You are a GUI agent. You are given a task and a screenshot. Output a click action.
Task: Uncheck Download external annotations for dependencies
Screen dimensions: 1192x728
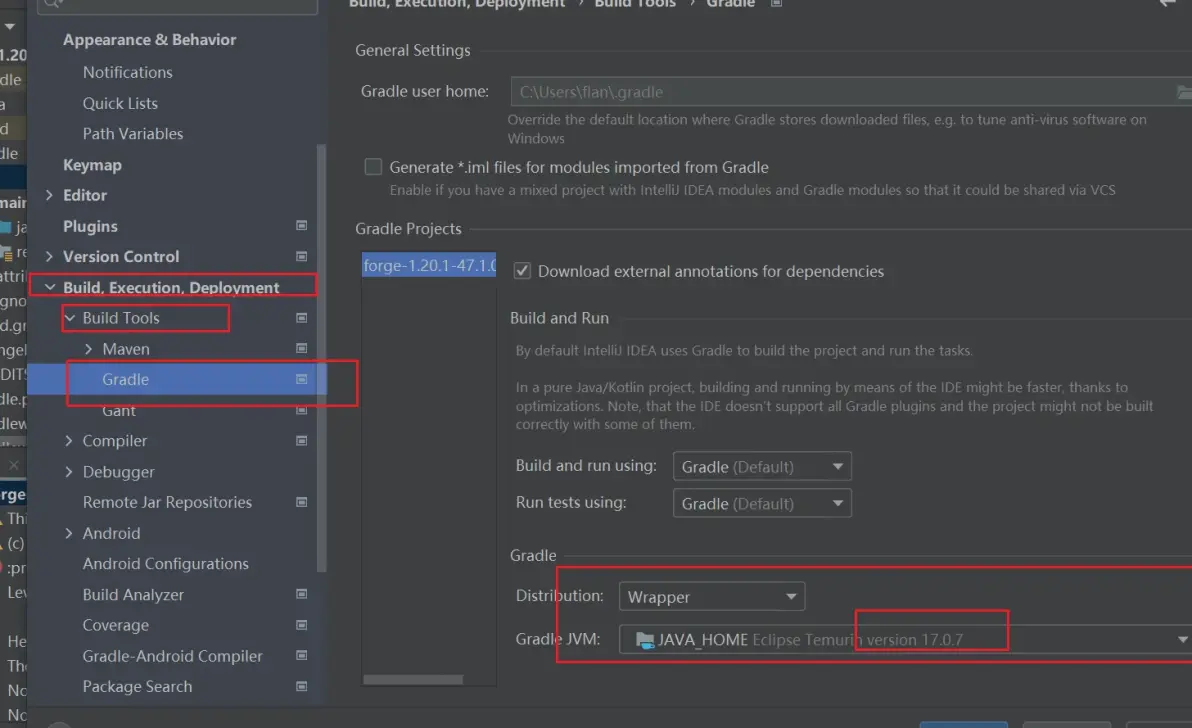[521, 271]
